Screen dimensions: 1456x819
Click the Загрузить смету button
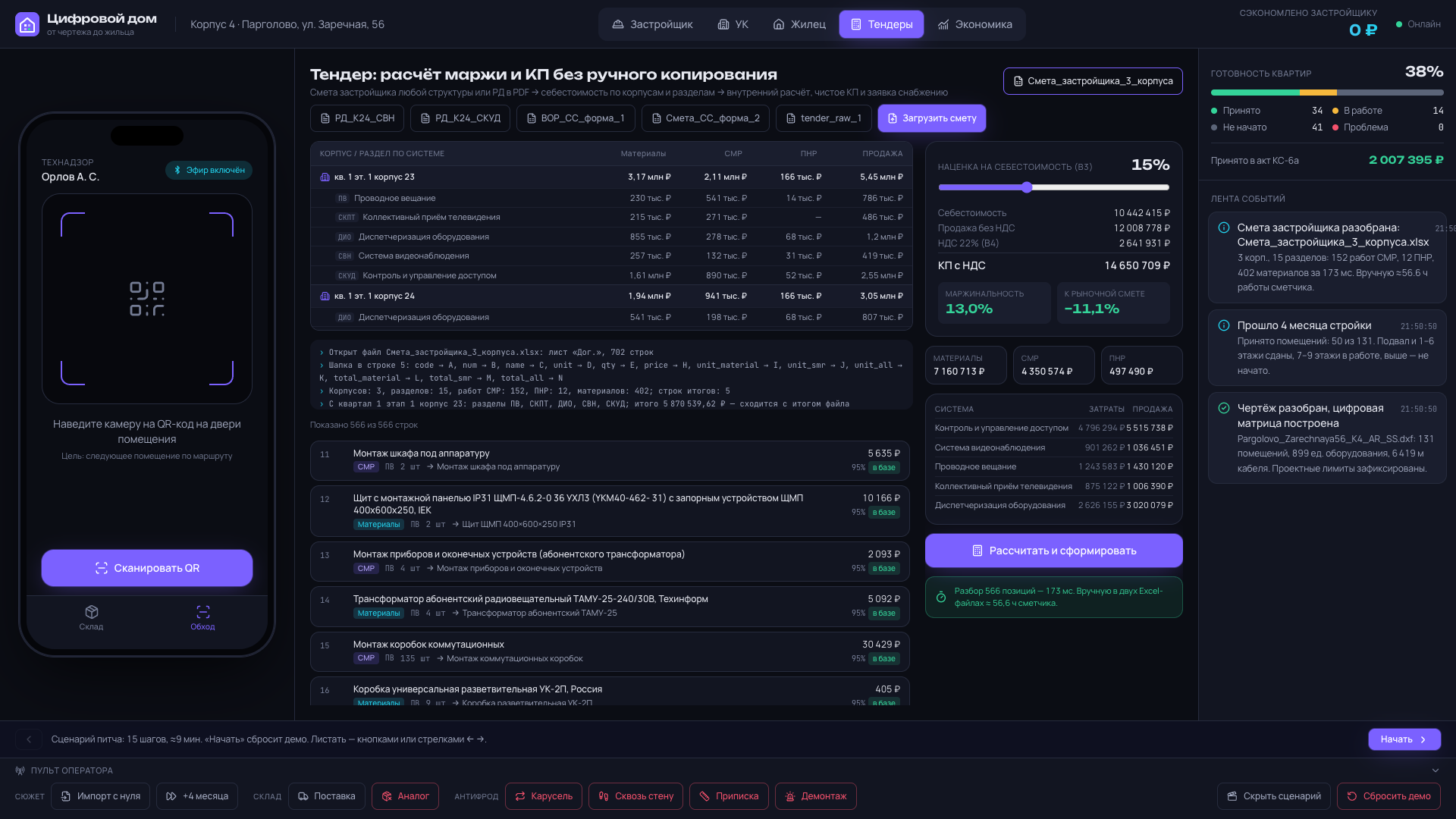click(932, 118)
